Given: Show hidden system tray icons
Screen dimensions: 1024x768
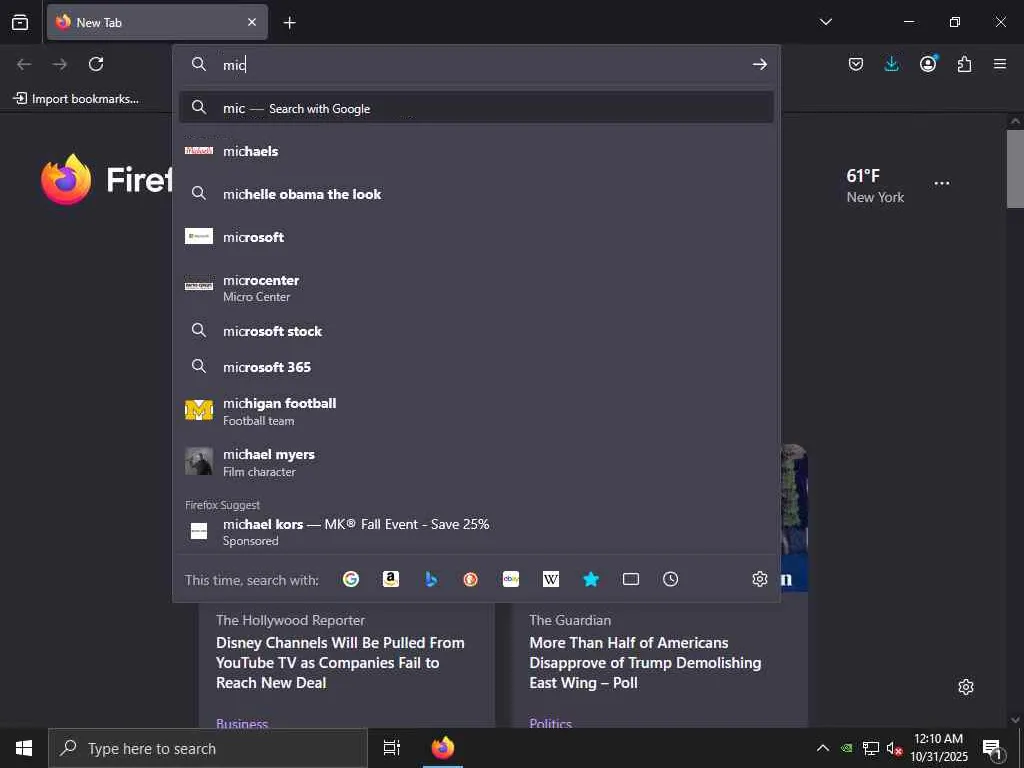Looking at the screenshot, I should (823, 748).
